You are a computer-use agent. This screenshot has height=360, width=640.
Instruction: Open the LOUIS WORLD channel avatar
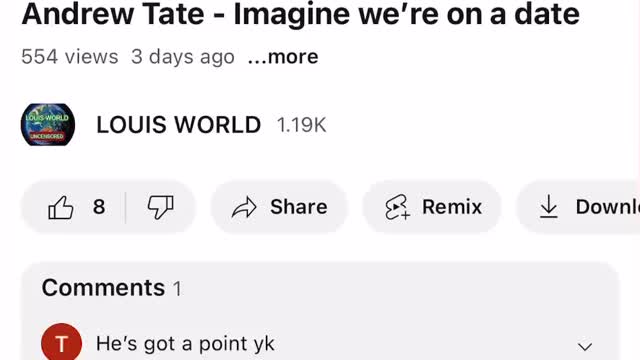[x=48, y=124]
